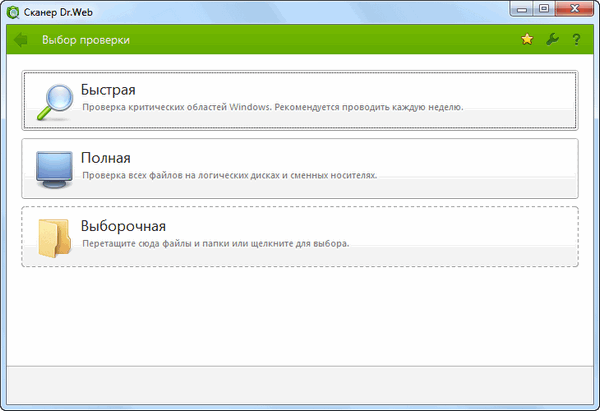This screenshot has height=411, width=600.
Task: Open help with the question mark icon
Action: coord(576,39)
